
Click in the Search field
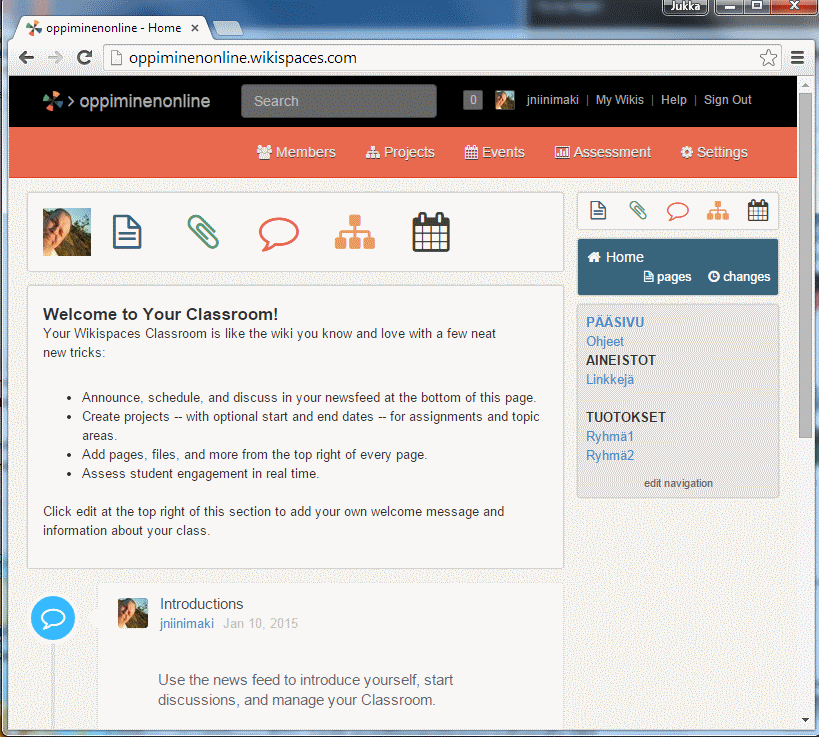click(339, 101)
